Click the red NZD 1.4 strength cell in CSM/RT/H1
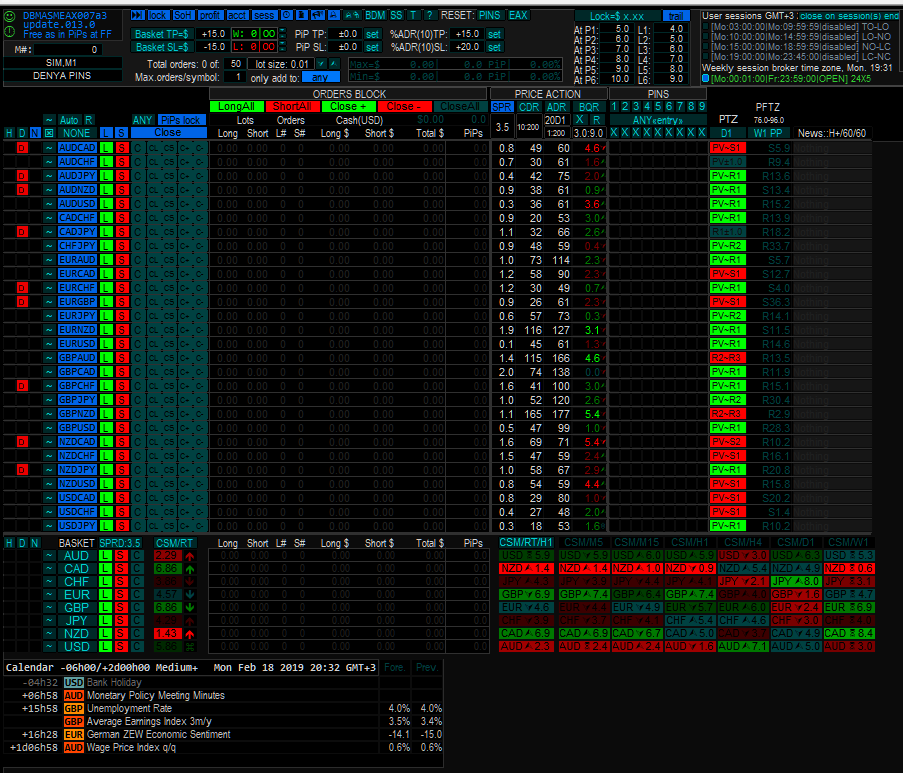Screen dimensions: 903x773 [x=526, y=569]
